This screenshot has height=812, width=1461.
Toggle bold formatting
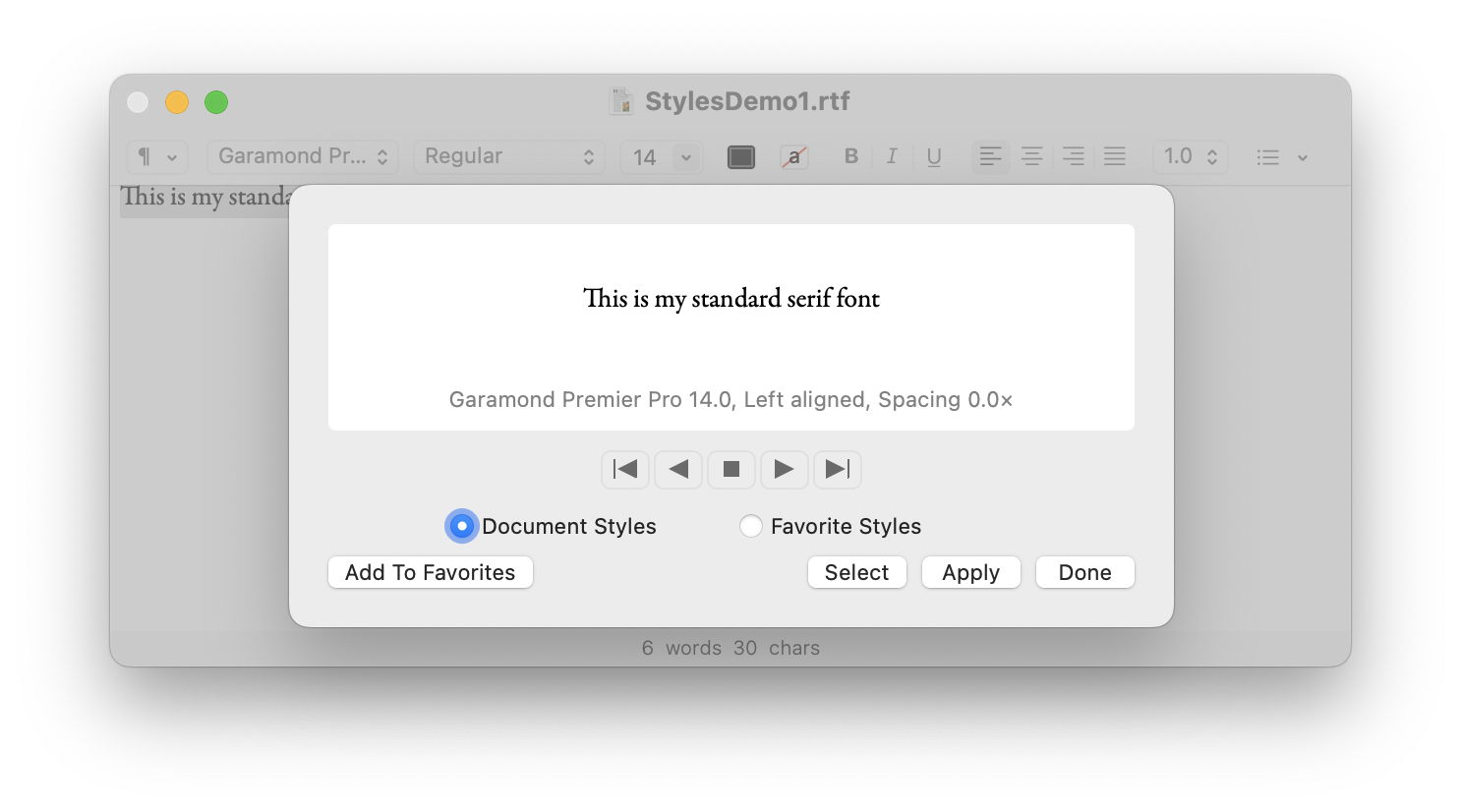pos(849,156)
